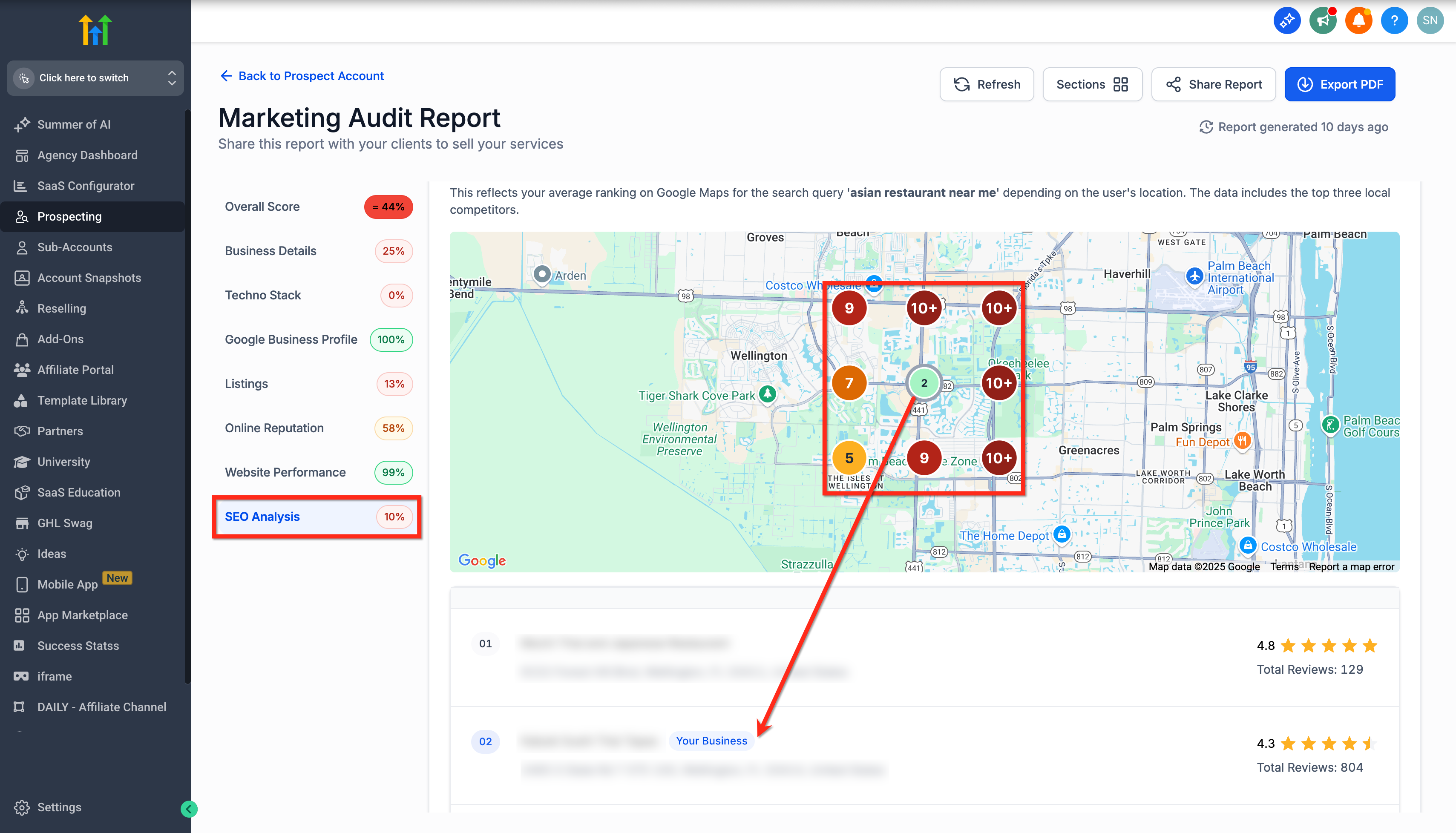Click the notification bell icon
This screenshot has width=1456, height=833.
1358,20
